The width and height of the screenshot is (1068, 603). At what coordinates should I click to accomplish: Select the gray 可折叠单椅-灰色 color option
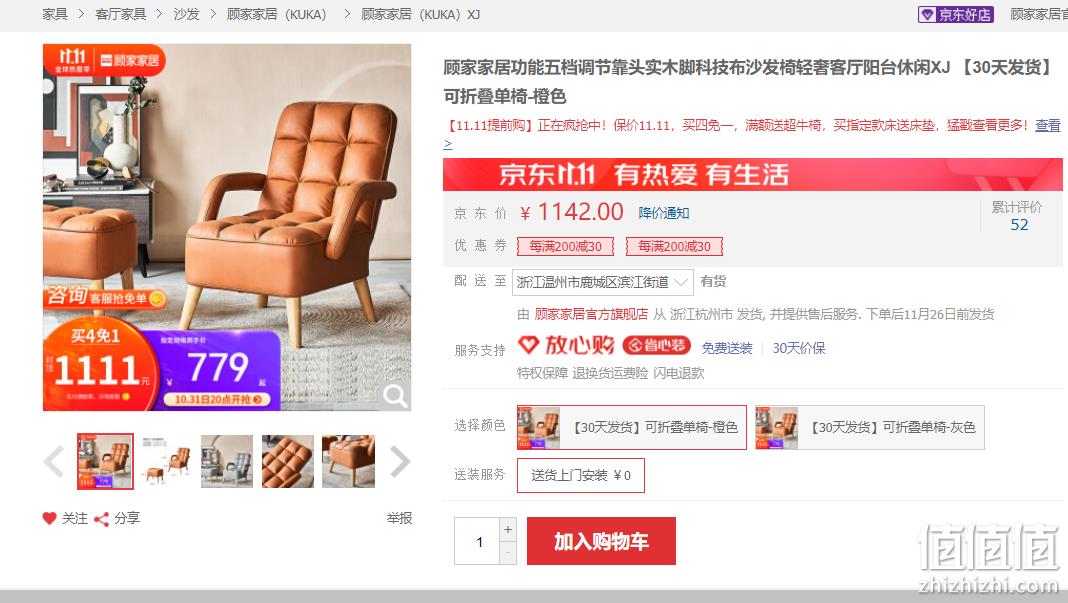870,427
